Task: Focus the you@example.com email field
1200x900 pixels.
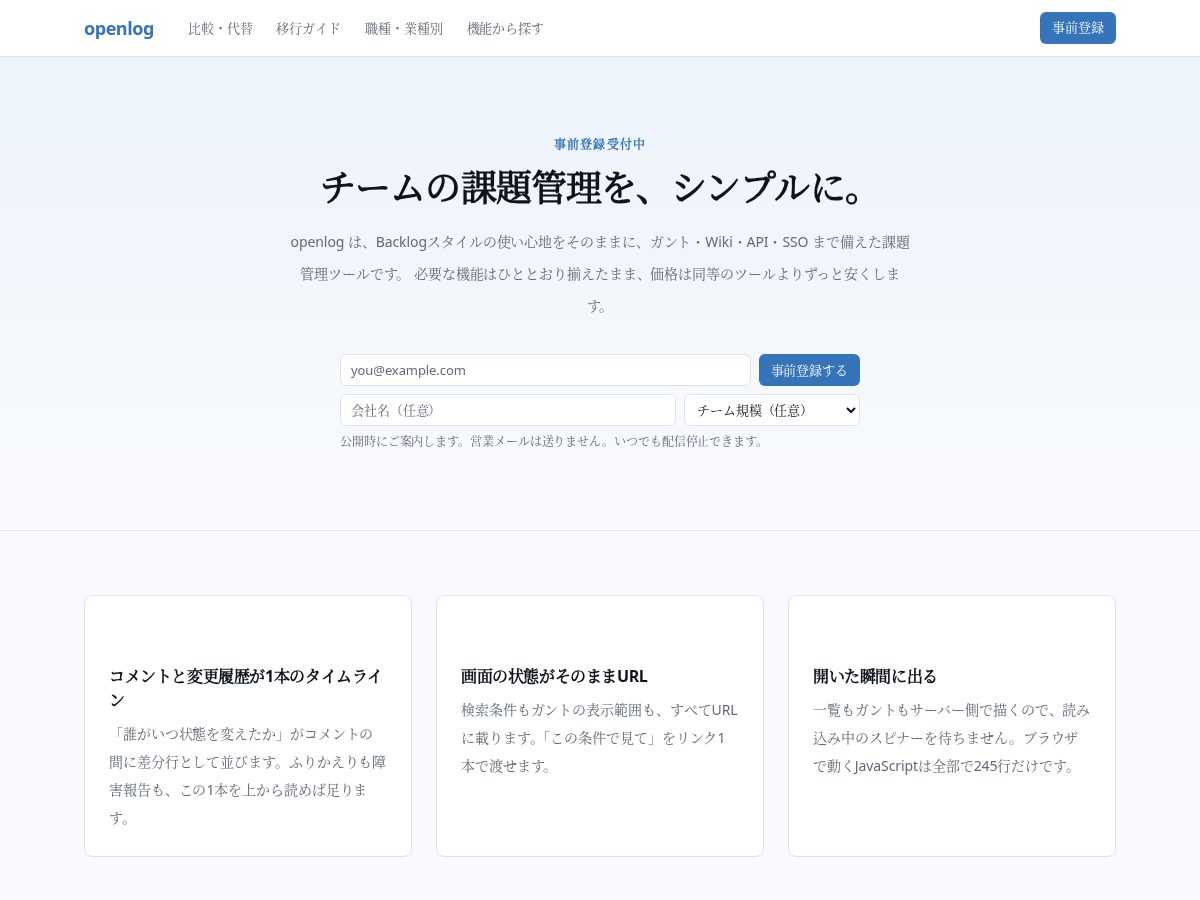Action: pos(545,370)
